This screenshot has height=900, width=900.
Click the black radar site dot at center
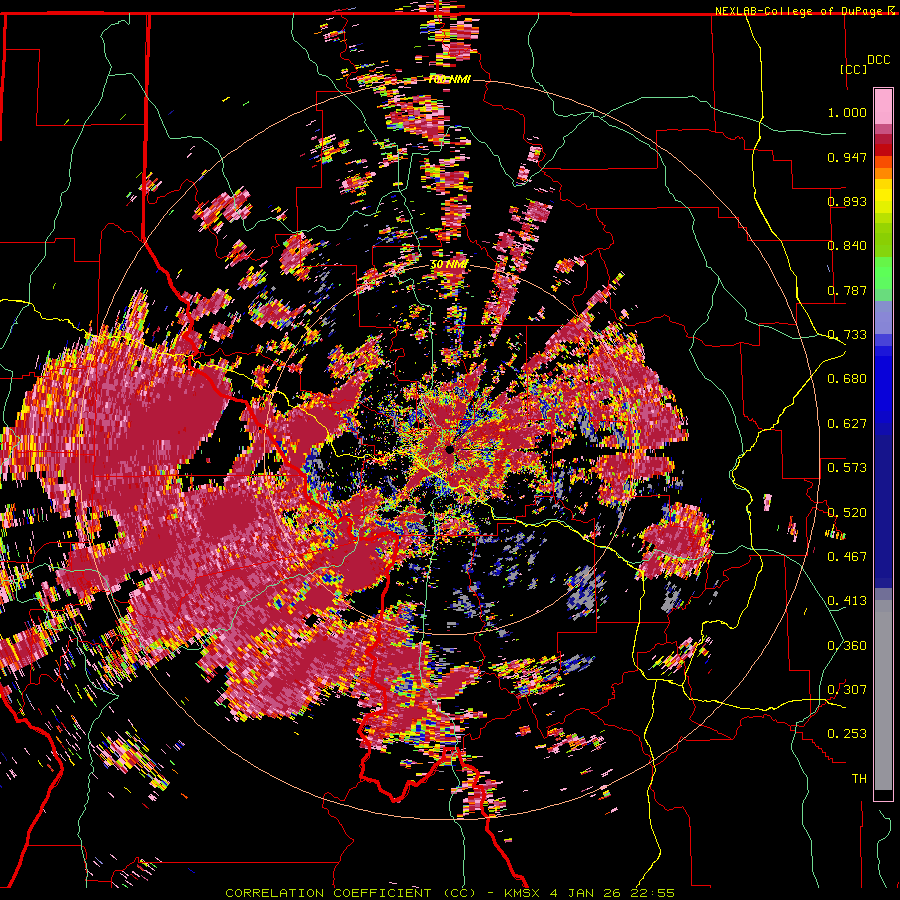[x=449, y=449]
